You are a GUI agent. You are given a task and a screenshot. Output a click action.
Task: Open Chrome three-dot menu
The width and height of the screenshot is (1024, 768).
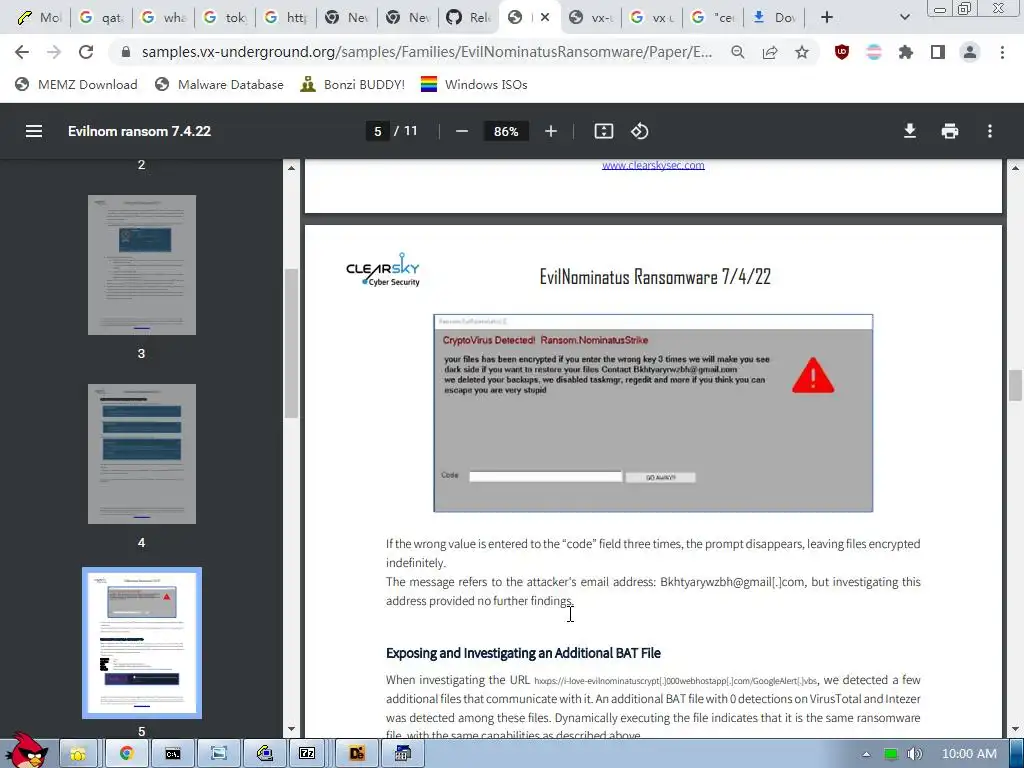click(1002, 52)
